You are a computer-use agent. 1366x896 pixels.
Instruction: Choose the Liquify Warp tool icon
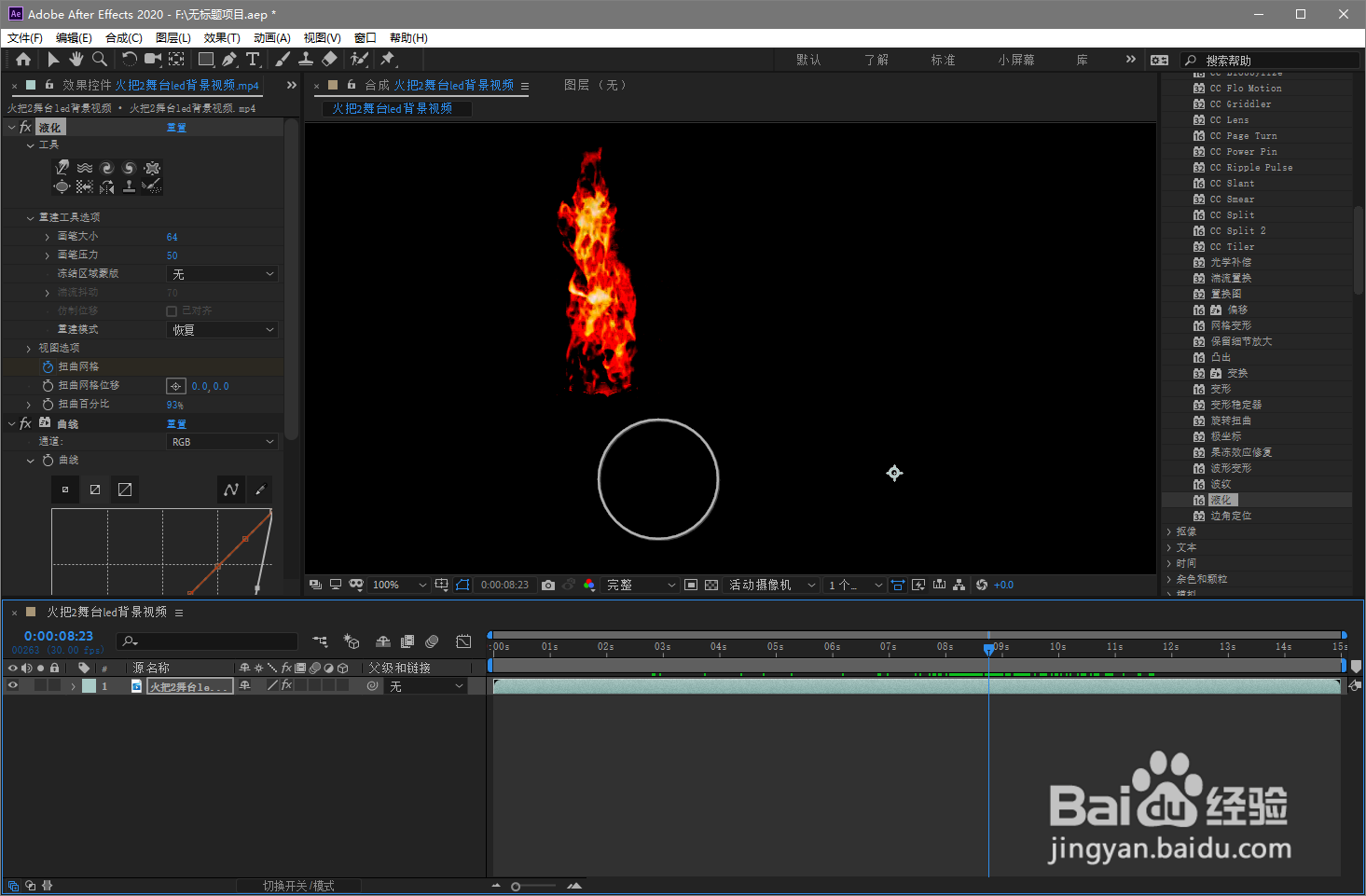(x=62, y=168)
